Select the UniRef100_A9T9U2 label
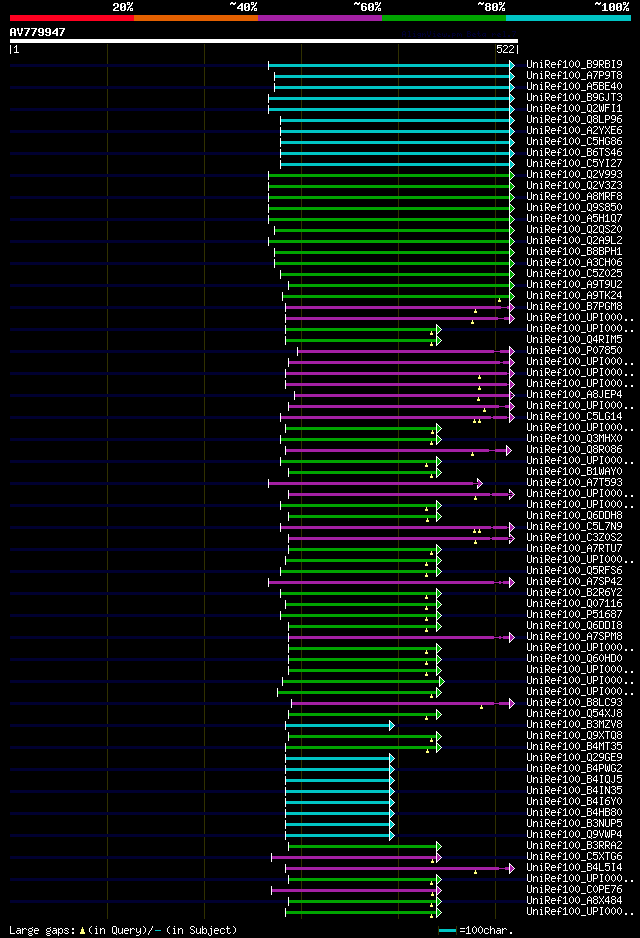640x938 pixels. (574, 285)
